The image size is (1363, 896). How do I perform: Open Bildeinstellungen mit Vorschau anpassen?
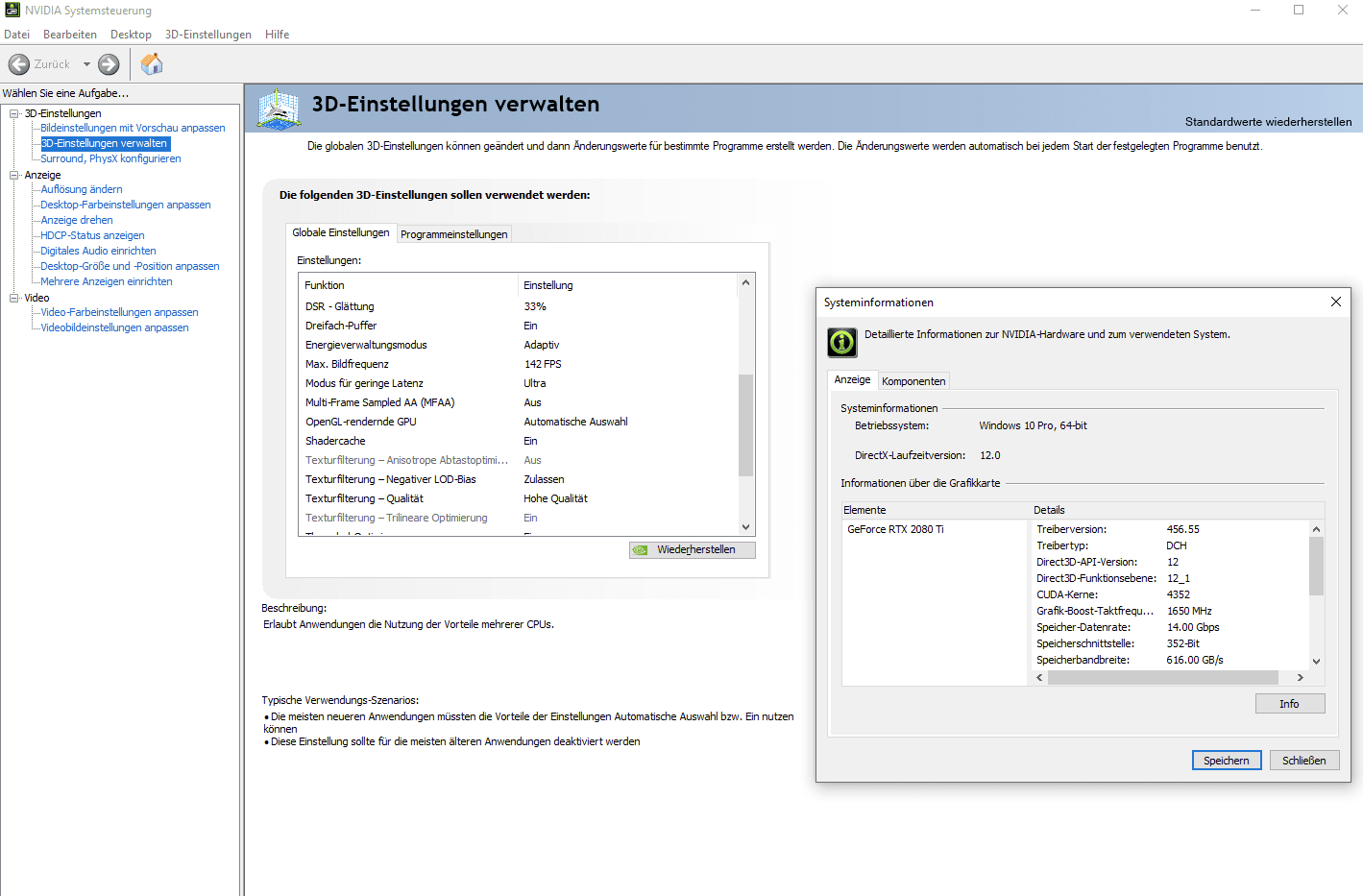click(x=133, y=128)
